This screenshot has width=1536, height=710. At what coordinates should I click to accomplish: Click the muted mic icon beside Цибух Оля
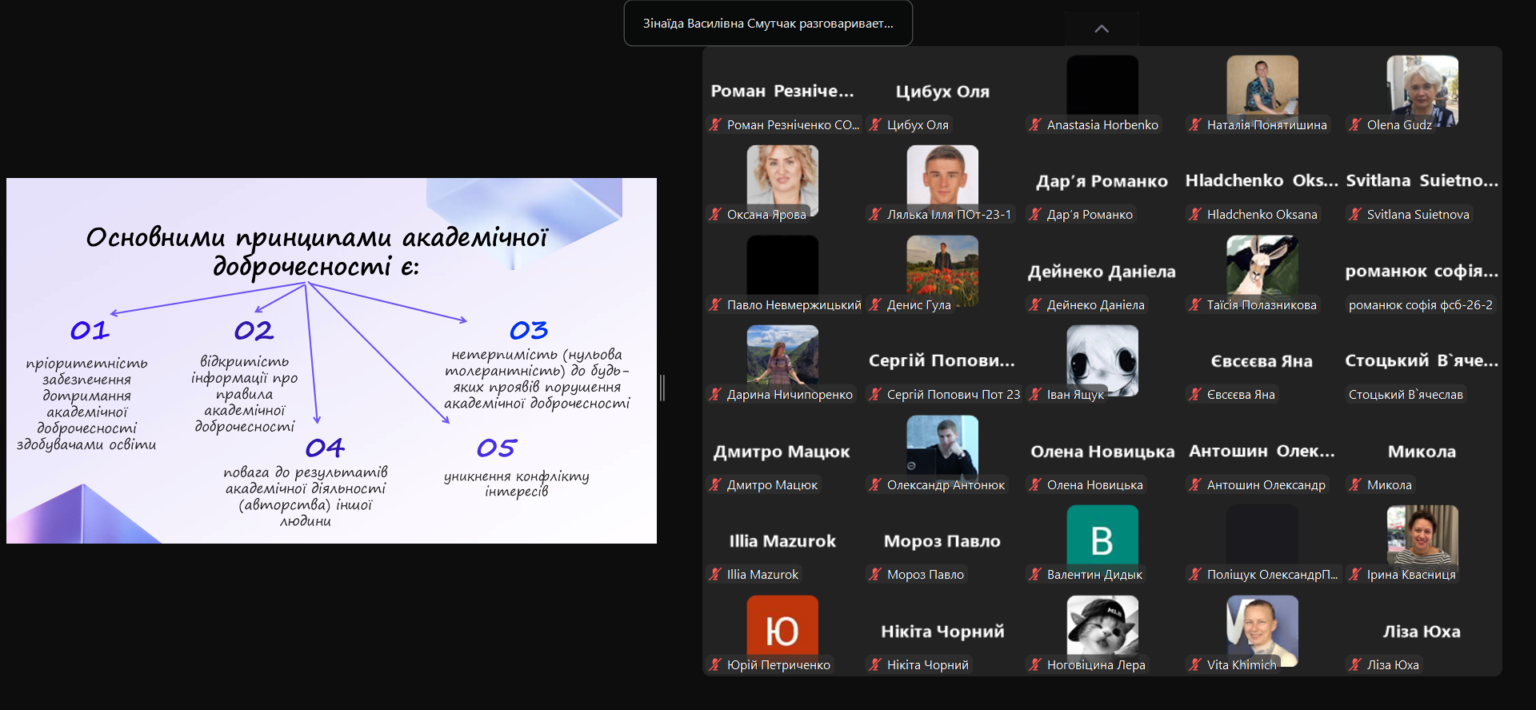875,125
